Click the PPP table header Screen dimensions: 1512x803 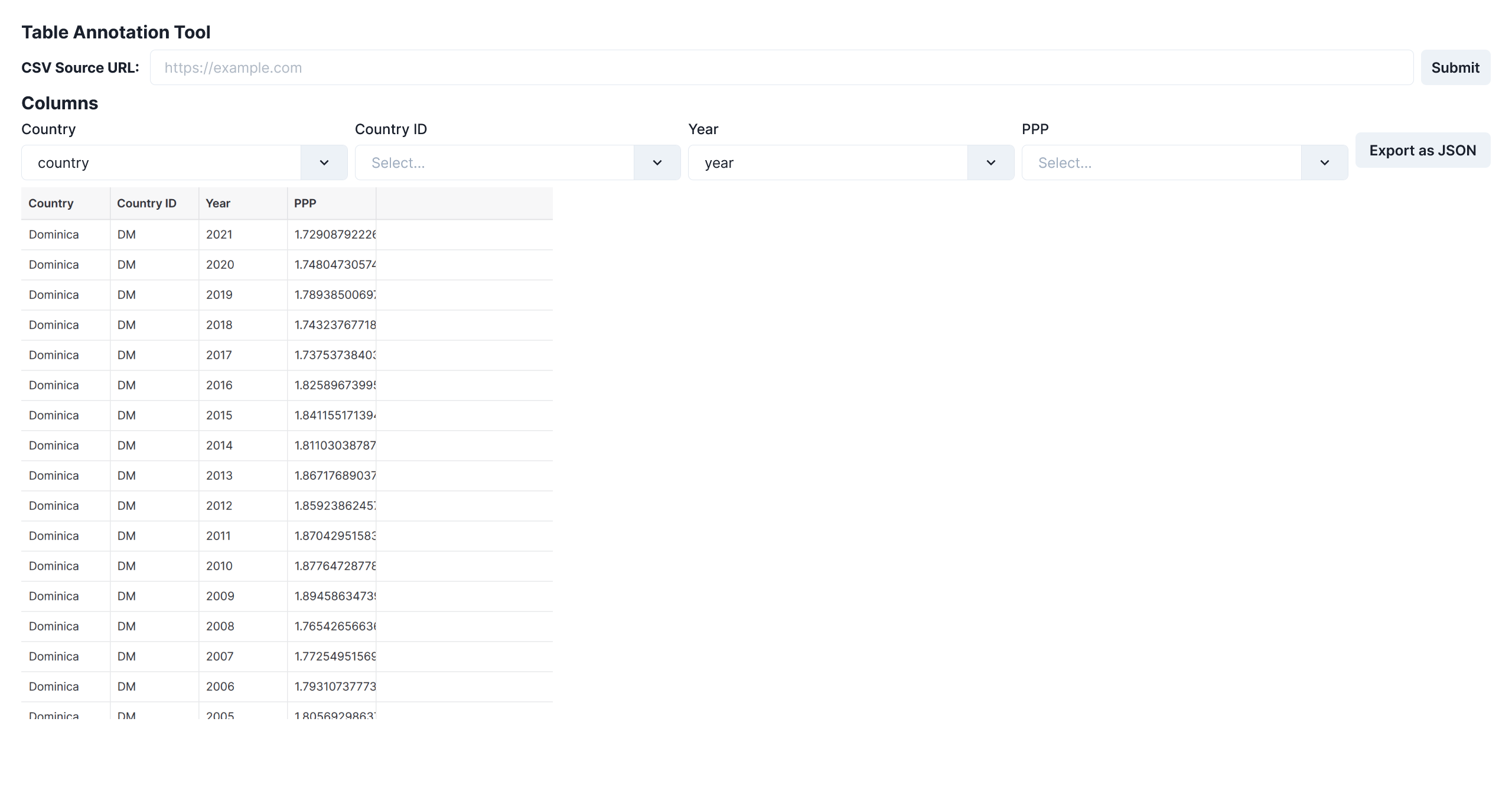pyautogui.click(x=305, y=203)
